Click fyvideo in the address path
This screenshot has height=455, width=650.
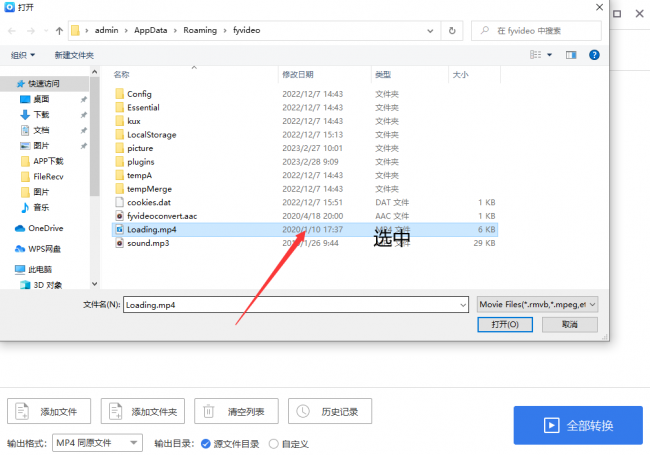pyautogui.click(x=246, y=30)
